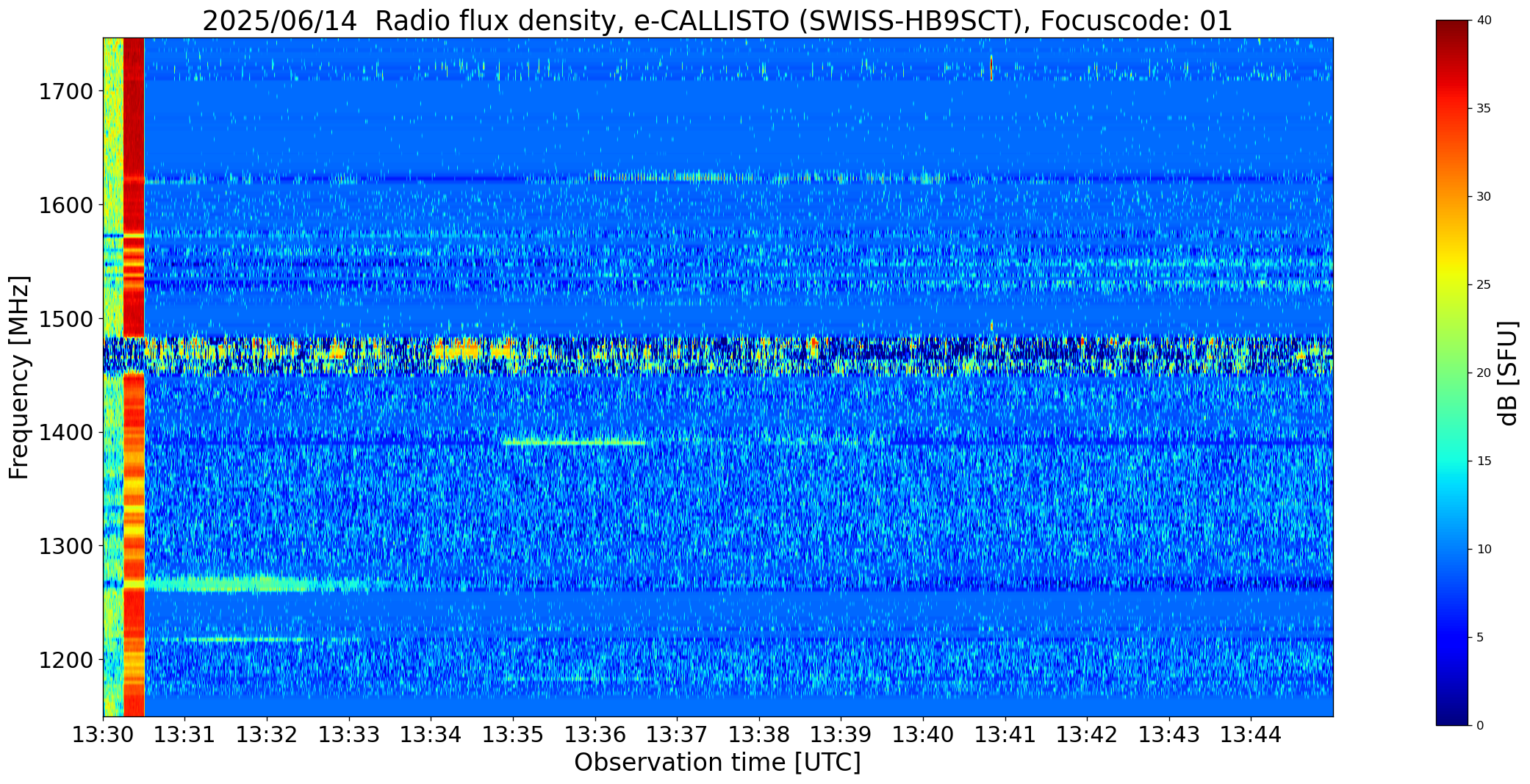Click the 1400 frequency tick label
The width and height of the screenshot is (1530, 784).
click(x=65, y=433)
